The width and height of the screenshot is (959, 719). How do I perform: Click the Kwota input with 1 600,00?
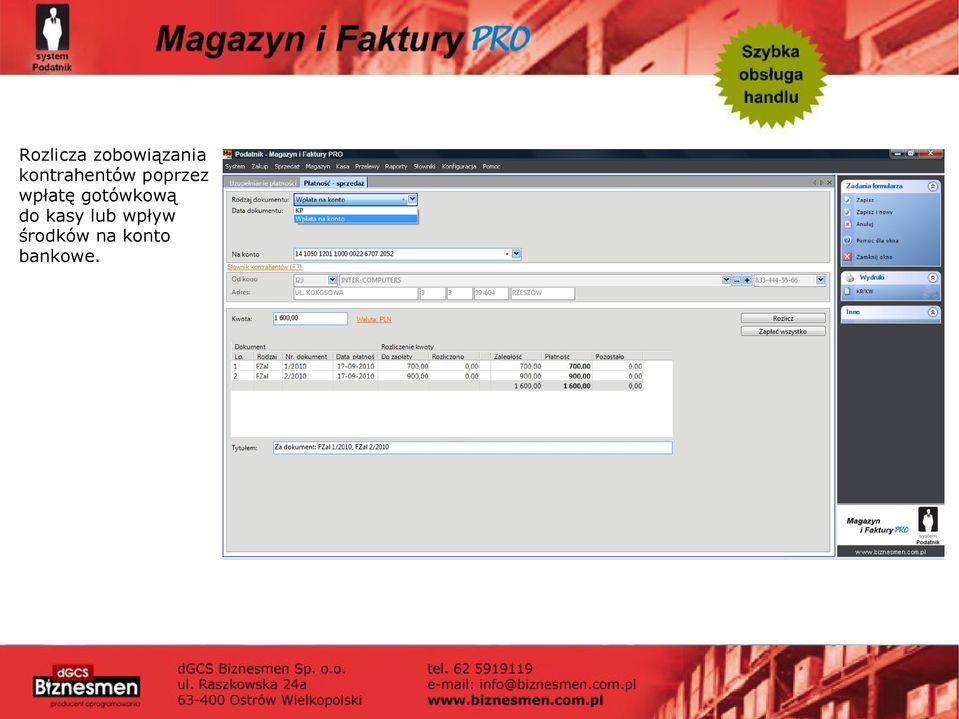coord(310,319)
